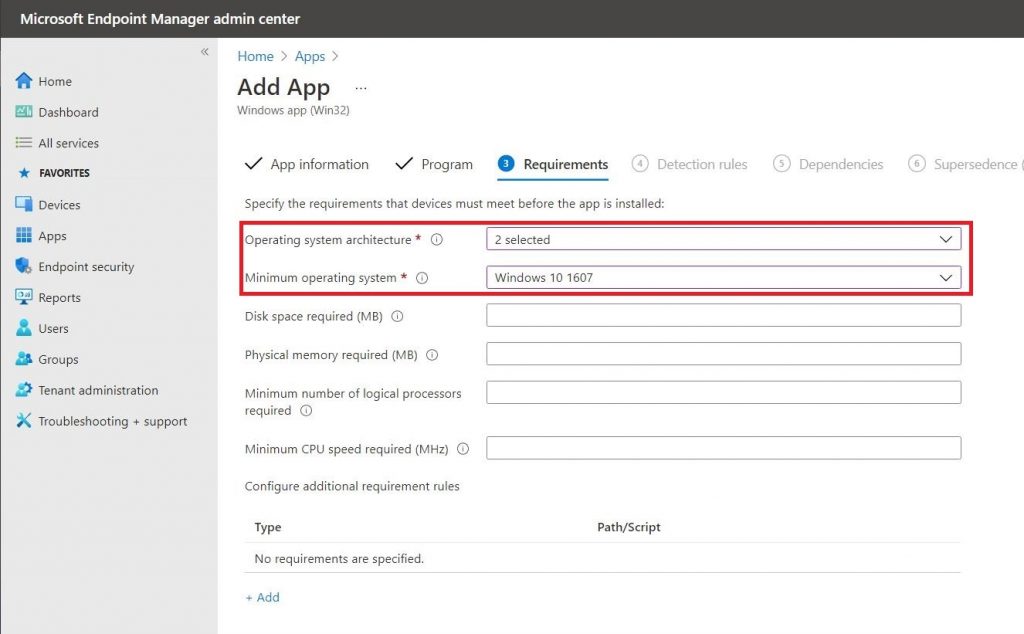The height and width of the screenshot is (634, 1024).
Task: Go to Dependencies step
Action: [x=828, y=164]
